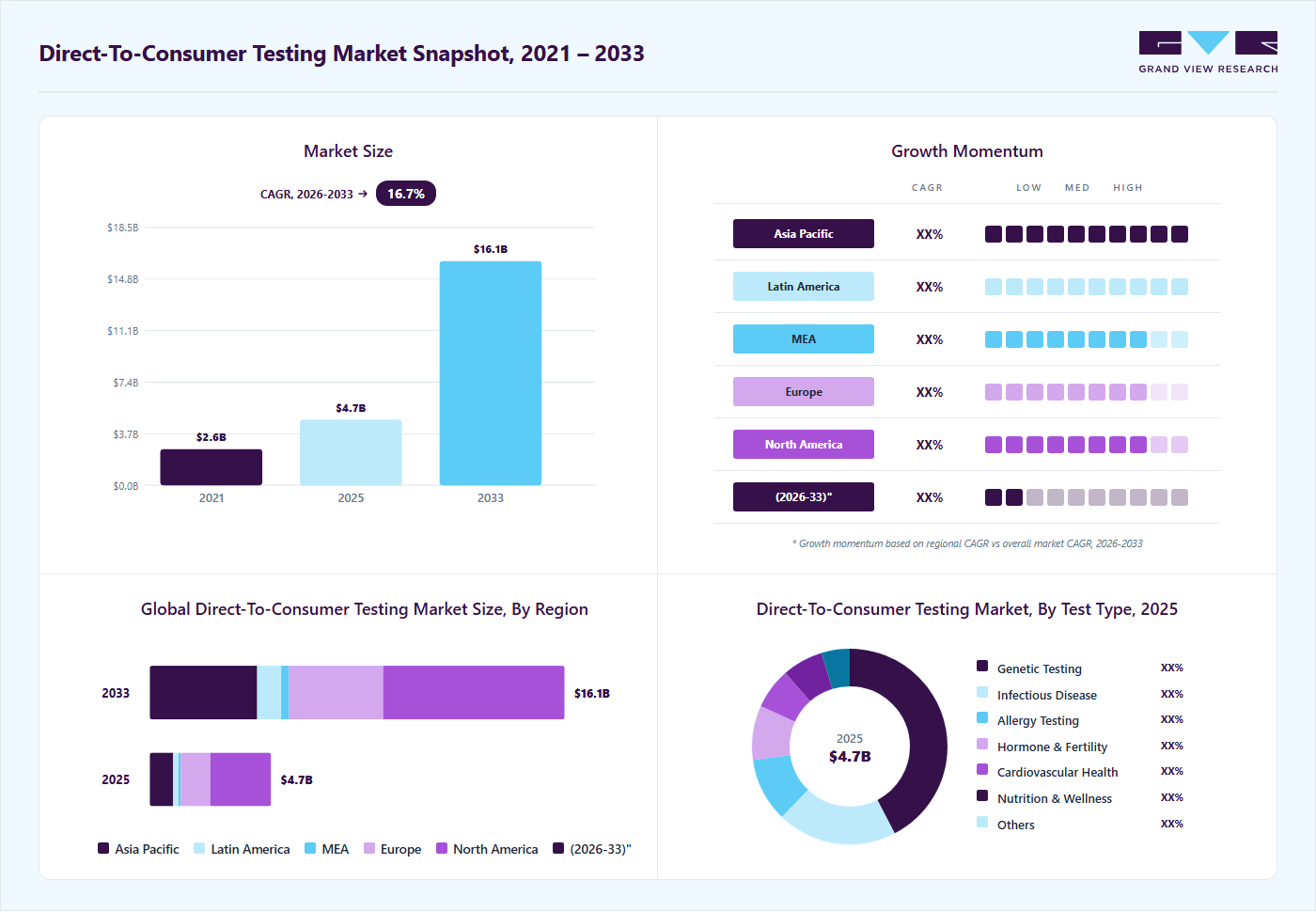Click the Hormone & Fertility legend swatch

982,744
